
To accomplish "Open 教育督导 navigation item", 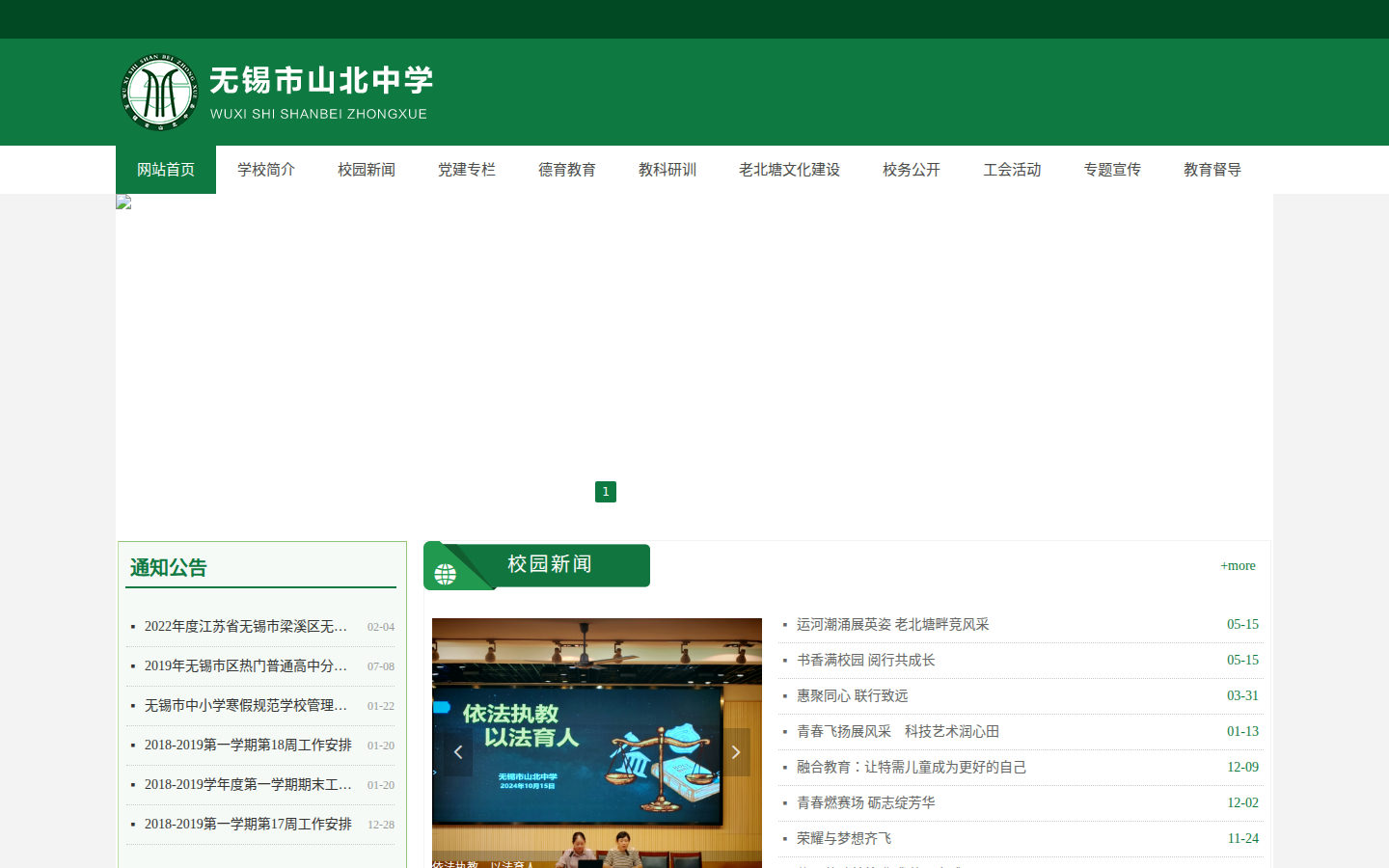I will 1212,170.
